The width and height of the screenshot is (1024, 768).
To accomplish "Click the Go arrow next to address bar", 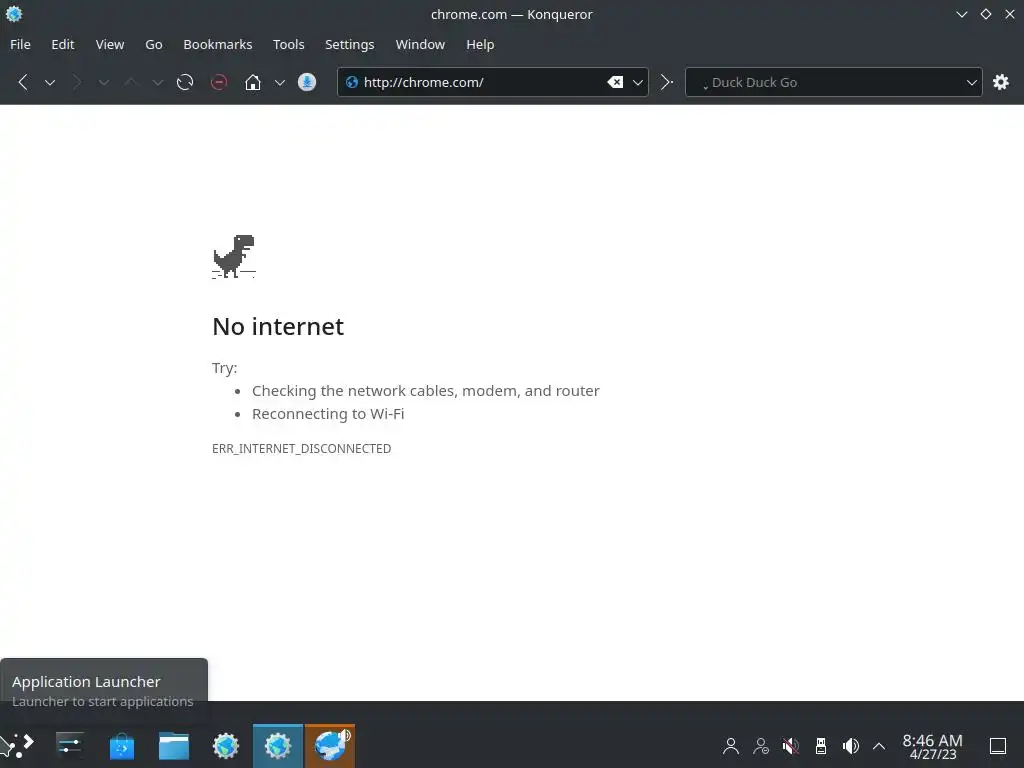I will (666, 82).
